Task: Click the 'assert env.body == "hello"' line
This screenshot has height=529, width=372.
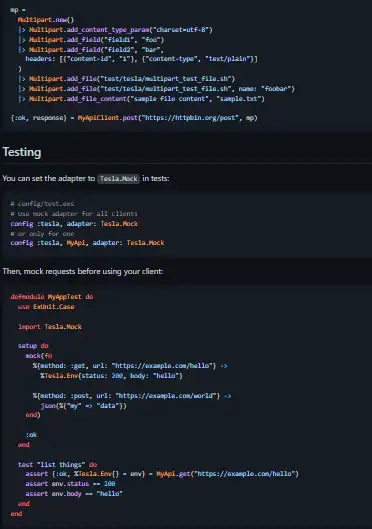Action: (74, 494)
